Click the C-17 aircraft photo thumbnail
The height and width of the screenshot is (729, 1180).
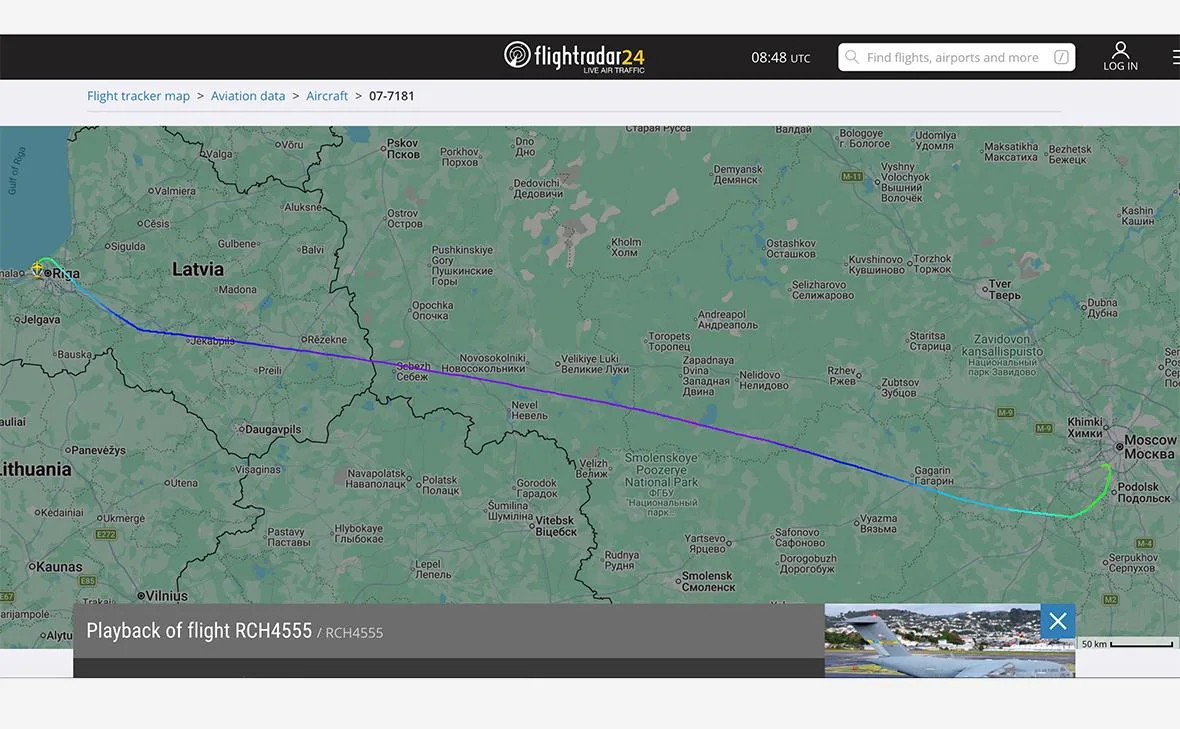point(932,640)
